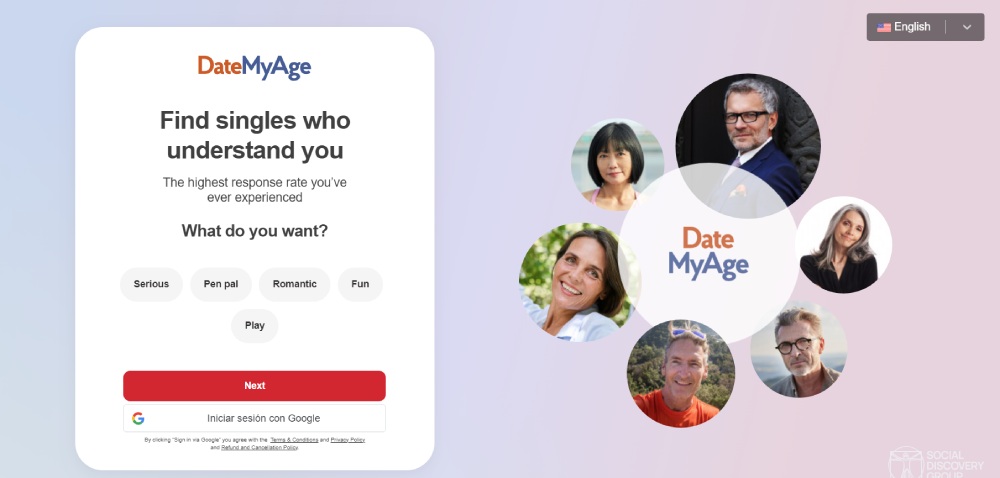Screen dimensions: 1000x478
Task: Click the photo of man in orange shirt
Action: (680, 373)
